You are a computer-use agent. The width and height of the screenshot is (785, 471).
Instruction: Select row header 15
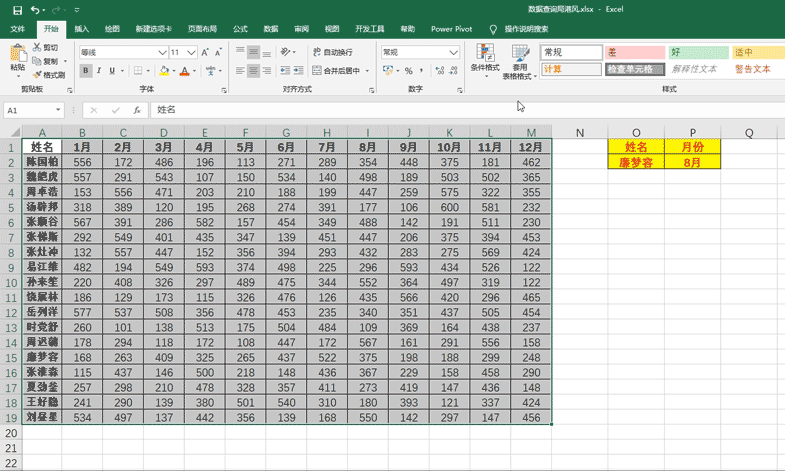(x=11, y=357)
